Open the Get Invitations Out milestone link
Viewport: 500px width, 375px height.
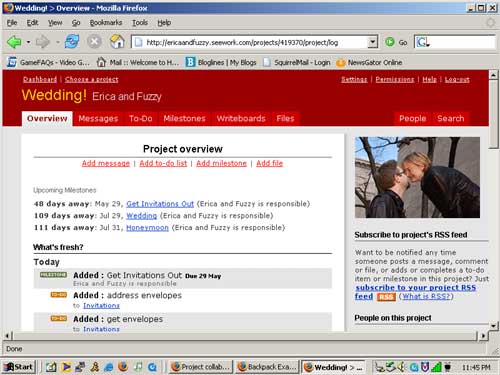pyautogui.click(x=160, y=204)
